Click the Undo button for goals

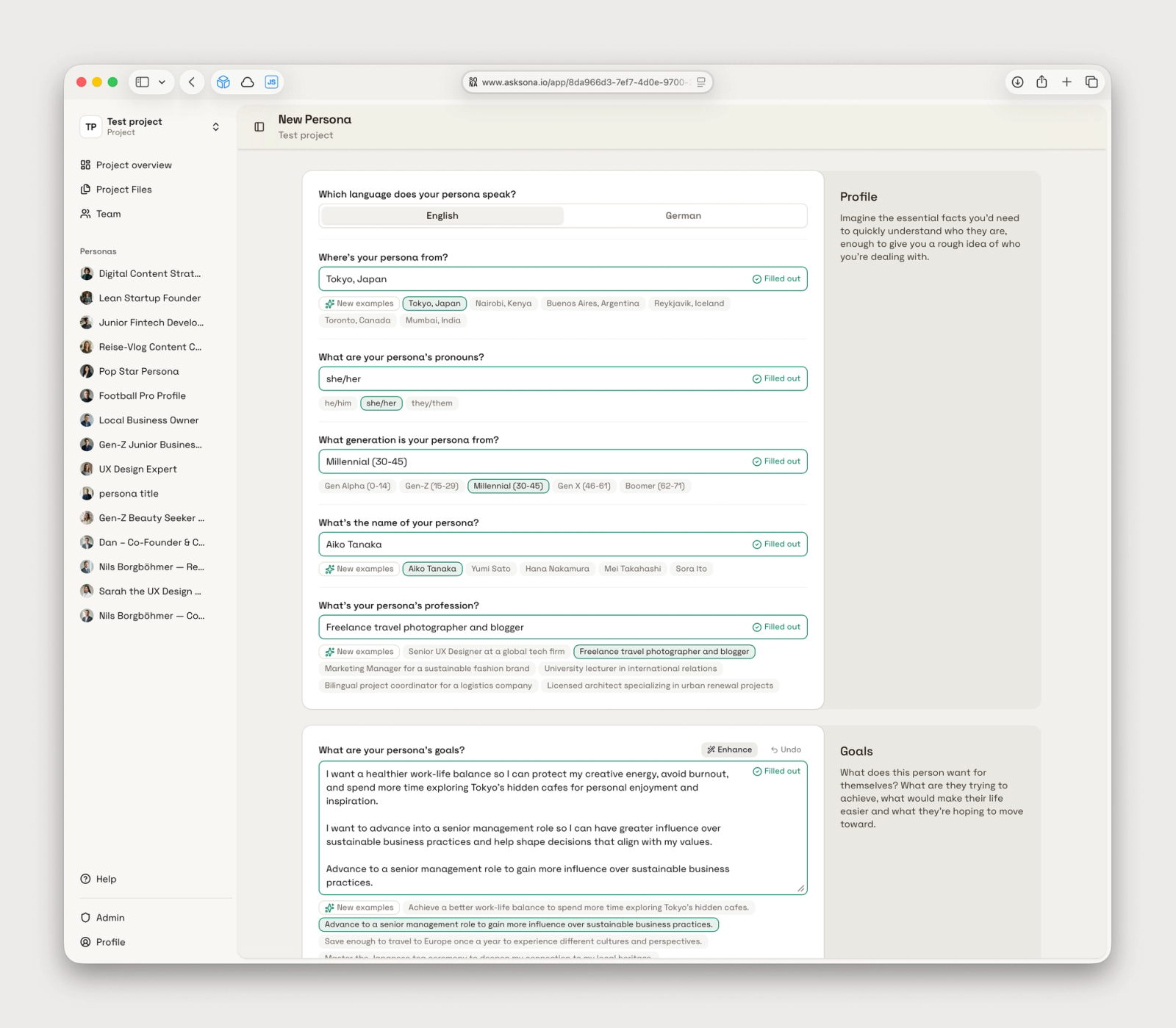click(x=786, y=750)
